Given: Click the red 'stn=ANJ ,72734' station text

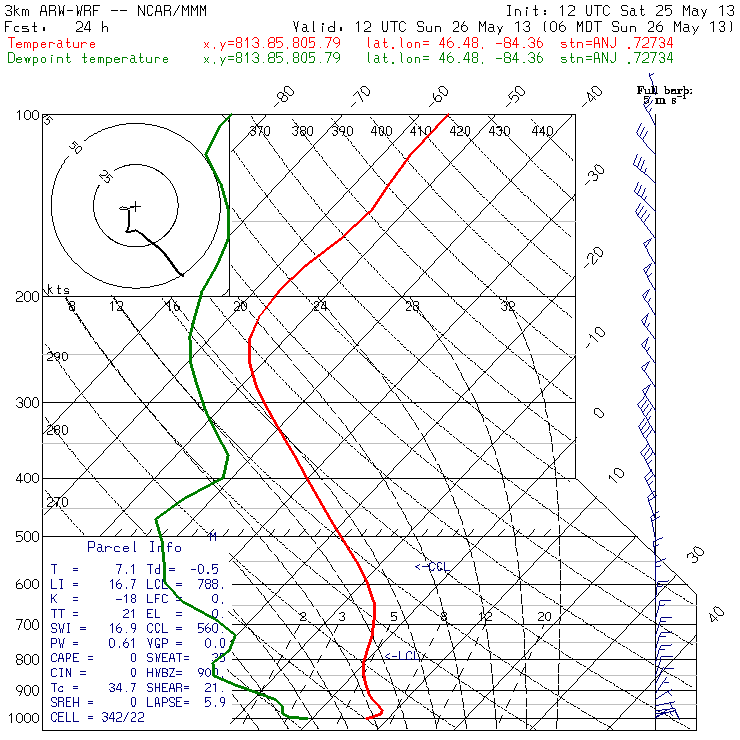Looking at the screenshot, I should coord(616,43).
